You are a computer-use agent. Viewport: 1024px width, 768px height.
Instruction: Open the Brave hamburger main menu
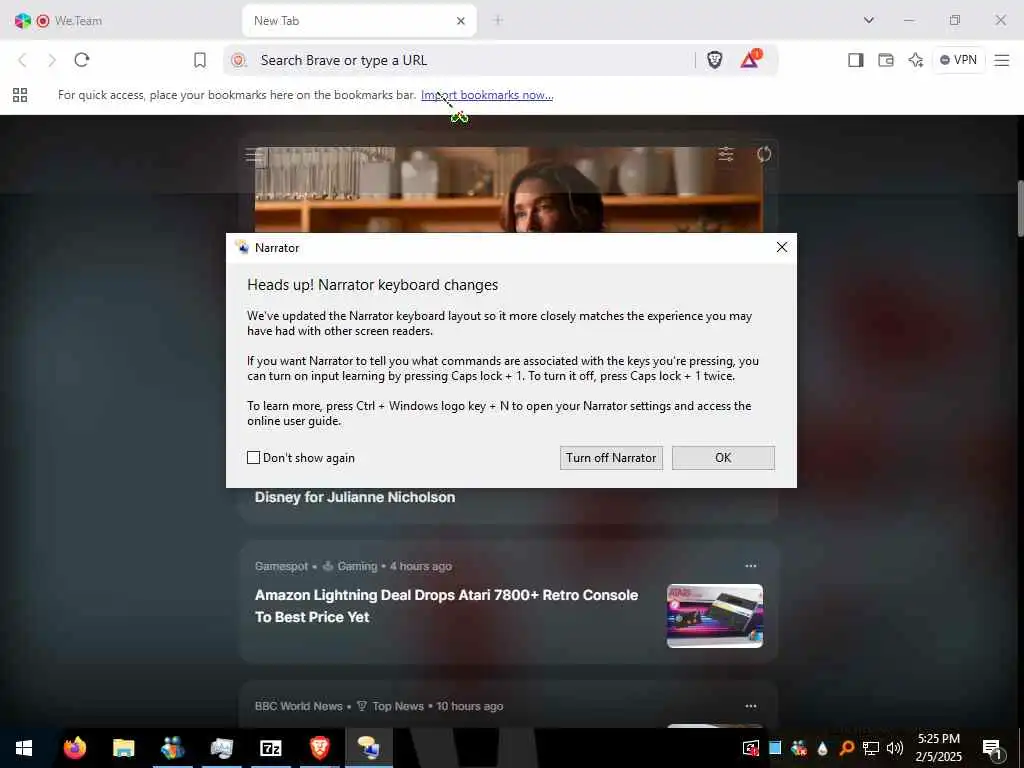(x=1002, y=60)
